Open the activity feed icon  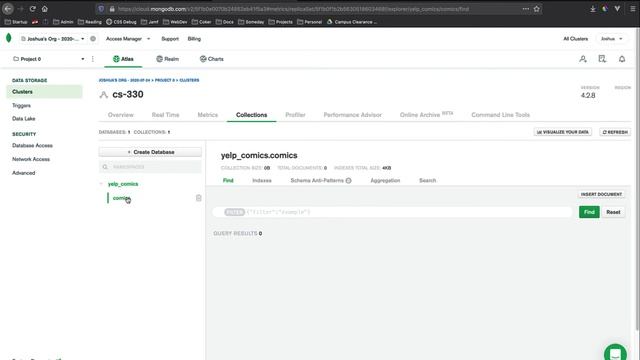click(602, 59)
